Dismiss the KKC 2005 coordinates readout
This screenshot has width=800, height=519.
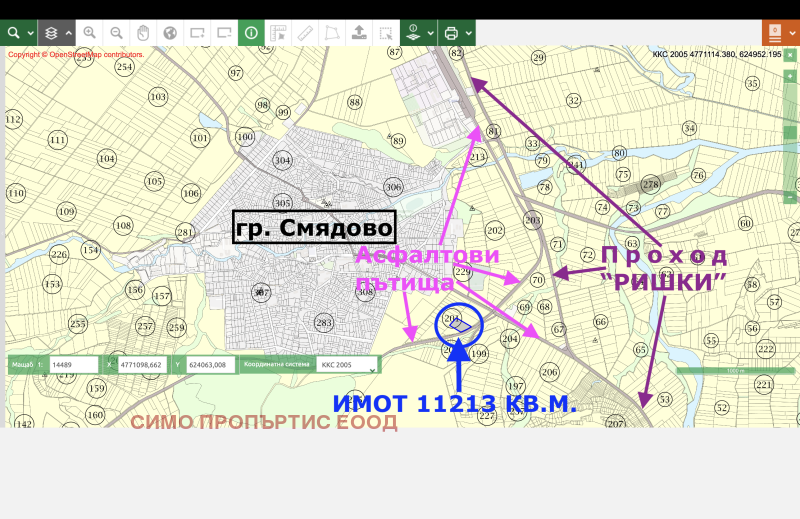click(716, 54)
